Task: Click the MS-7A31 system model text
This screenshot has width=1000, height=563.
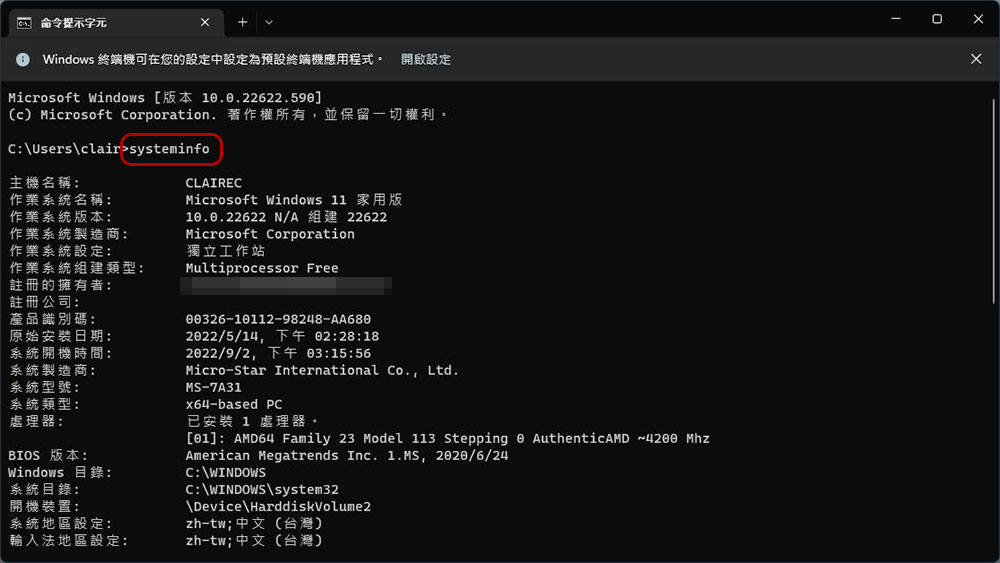Action: click(214, 387)
